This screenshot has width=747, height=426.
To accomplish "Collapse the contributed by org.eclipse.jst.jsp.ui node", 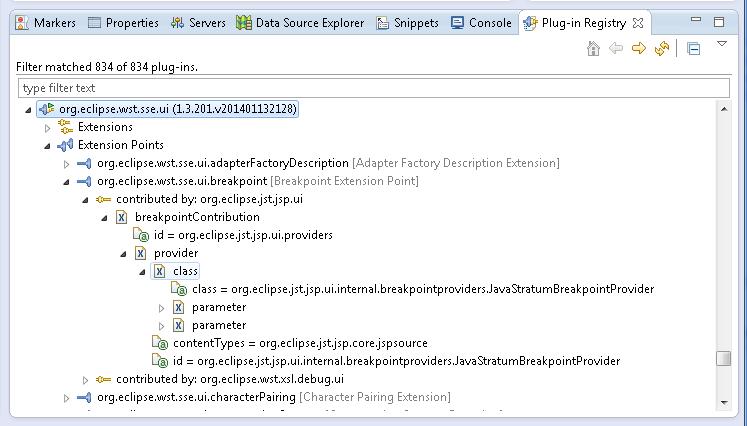I will pyautogui.click(x=85, y=200).
